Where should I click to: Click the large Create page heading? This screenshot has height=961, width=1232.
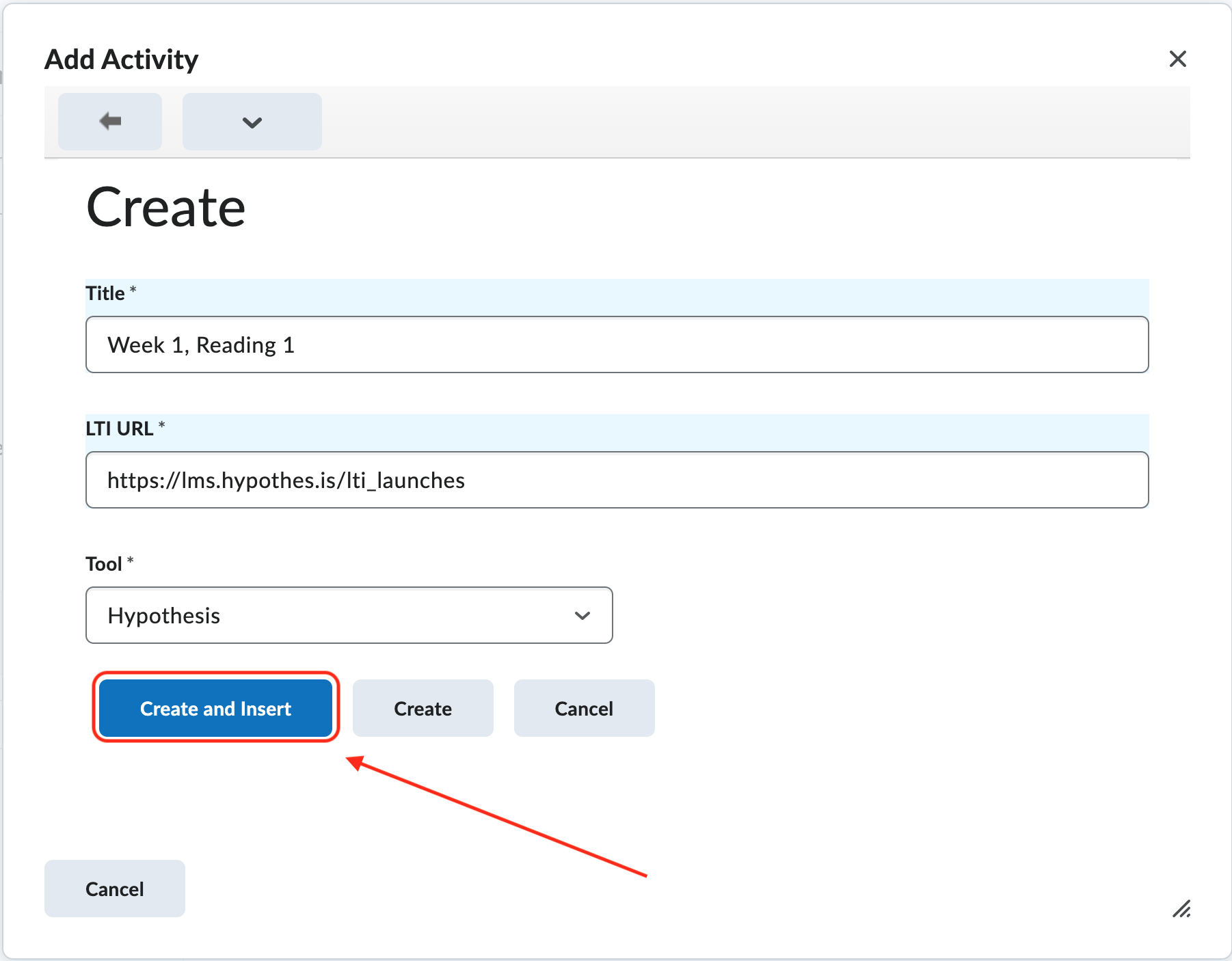[165, 206]
